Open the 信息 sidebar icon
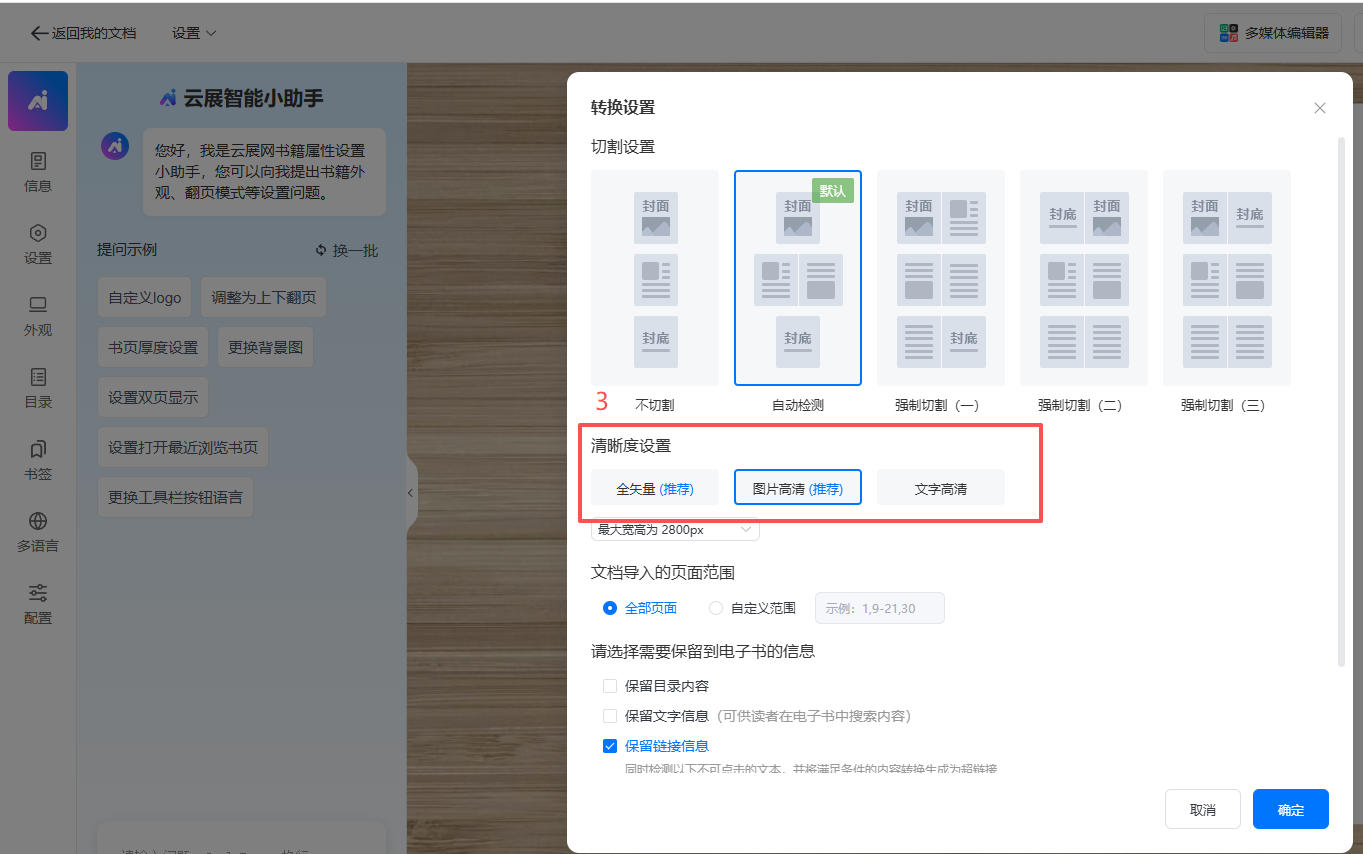 tap(38, 162)
